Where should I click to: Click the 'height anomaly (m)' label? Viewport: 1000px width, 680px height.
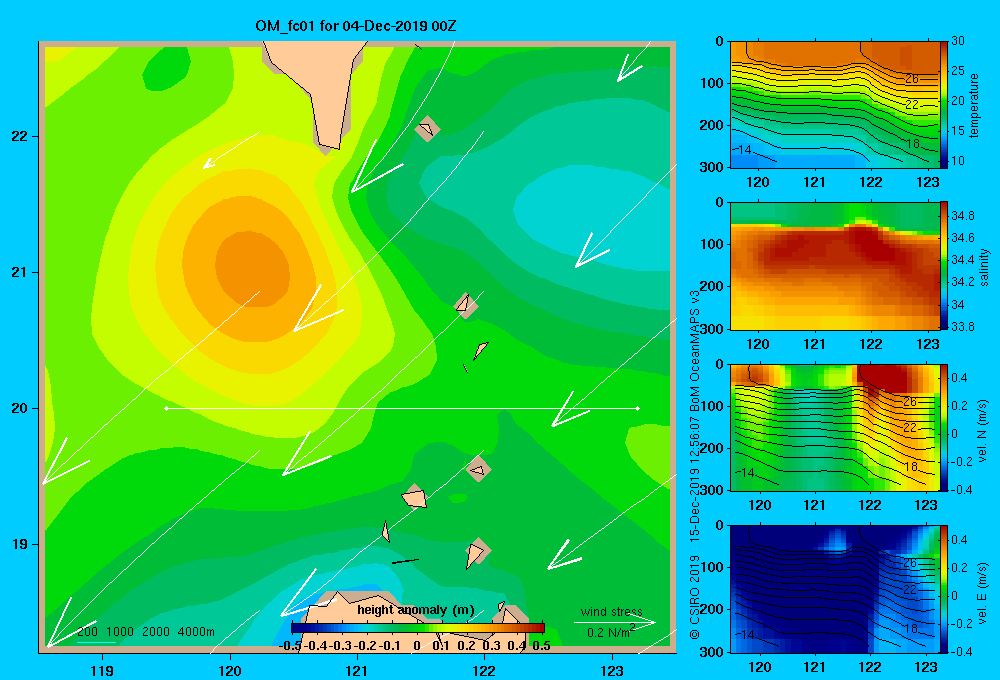[x=416, y=610]
